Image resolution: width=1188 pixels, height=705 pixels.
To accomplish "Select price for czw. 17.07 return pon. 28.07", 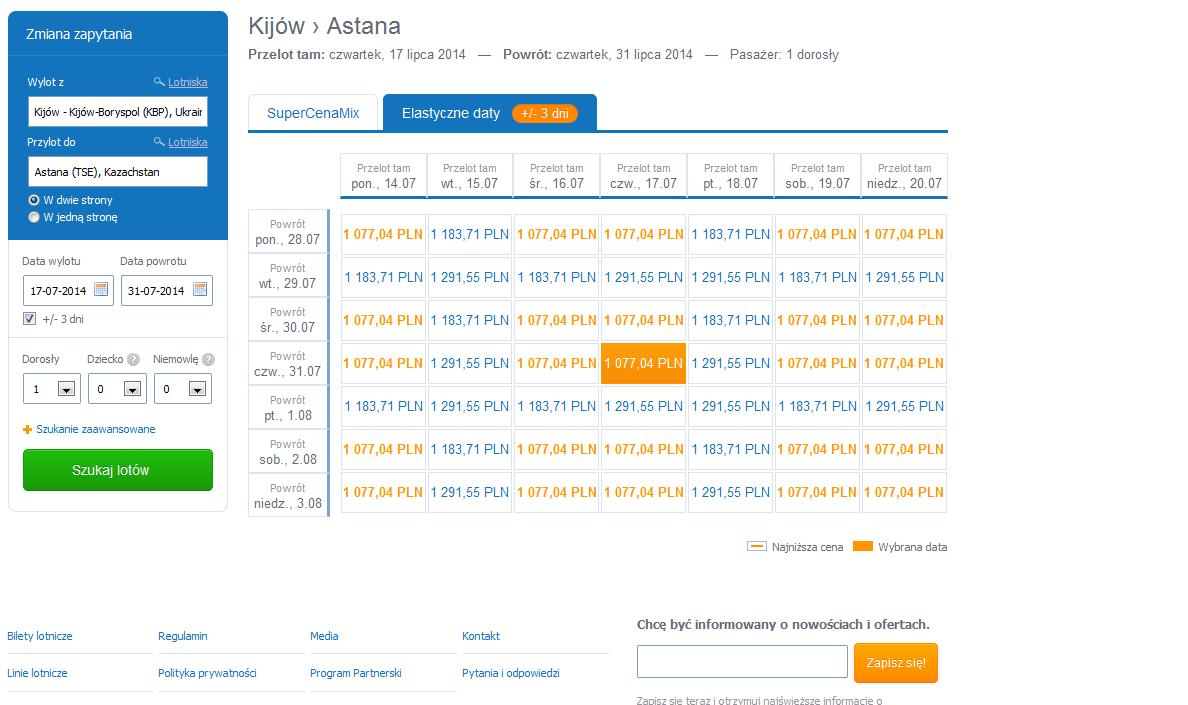I will 643,235.
